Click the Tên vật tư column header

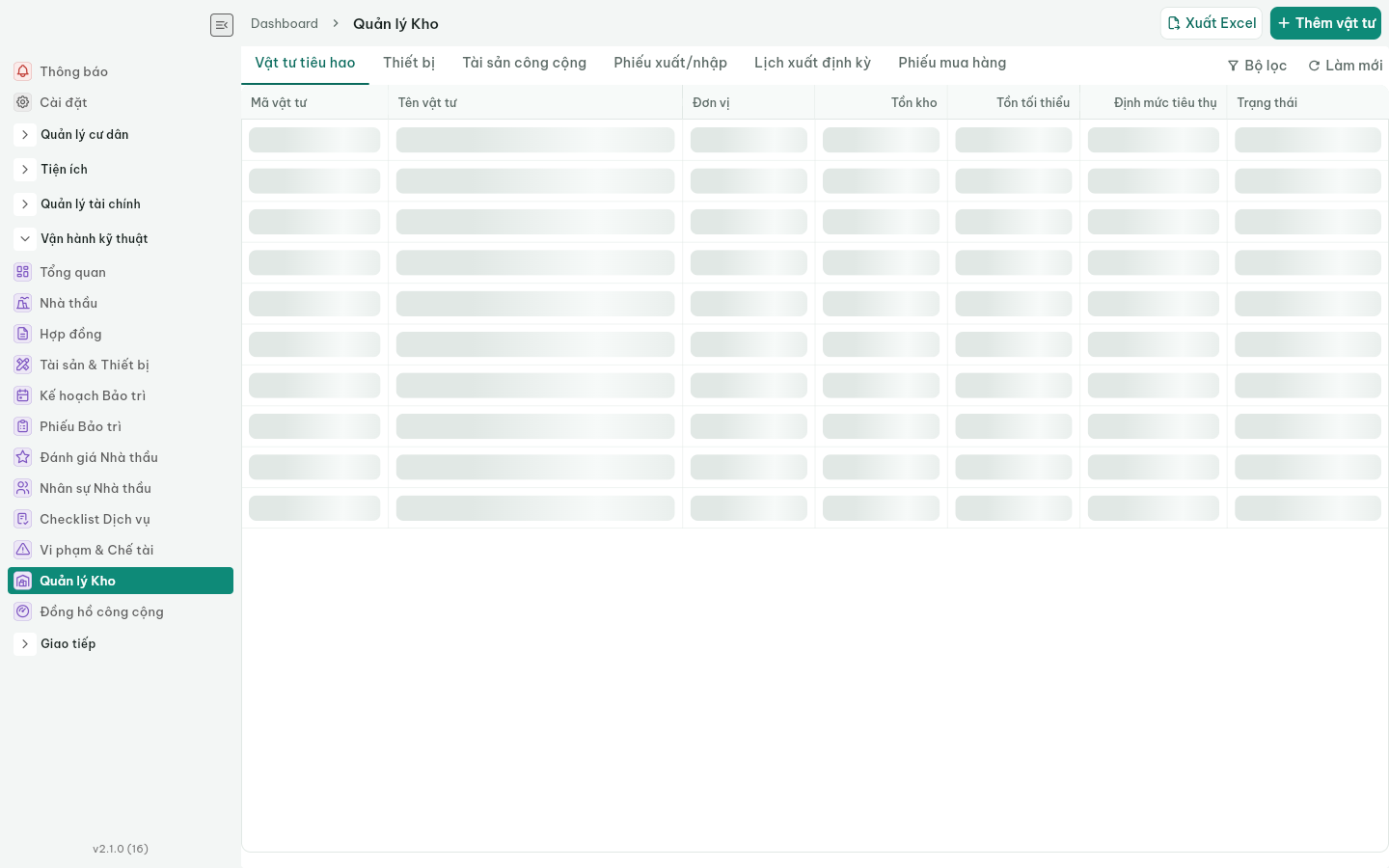[535, 102]
